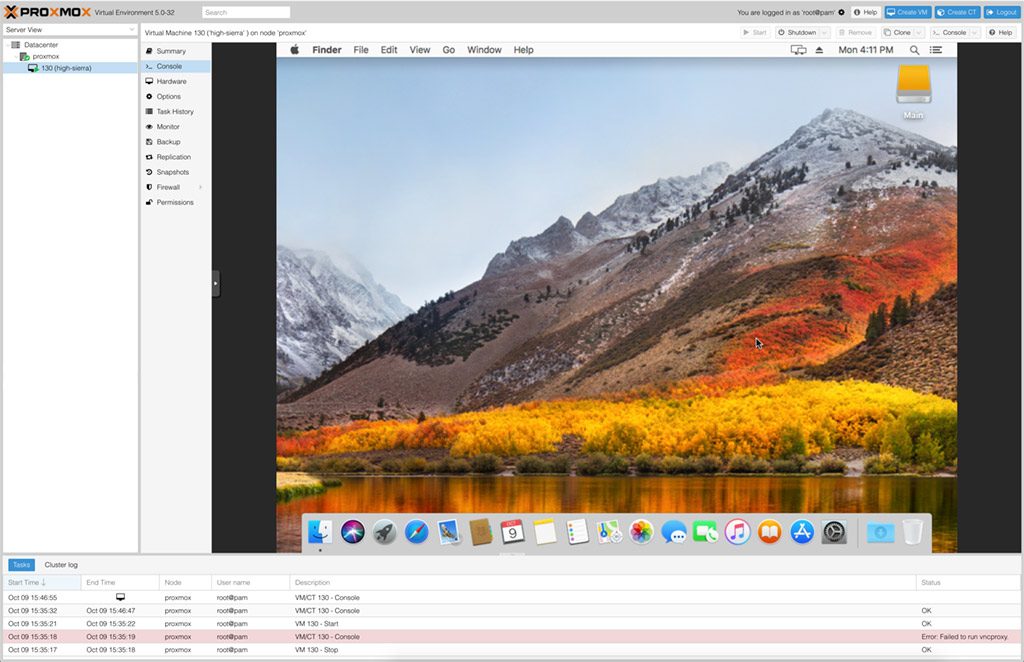
Task: Click the Apple logo menu
Action: tap(295, 50)
